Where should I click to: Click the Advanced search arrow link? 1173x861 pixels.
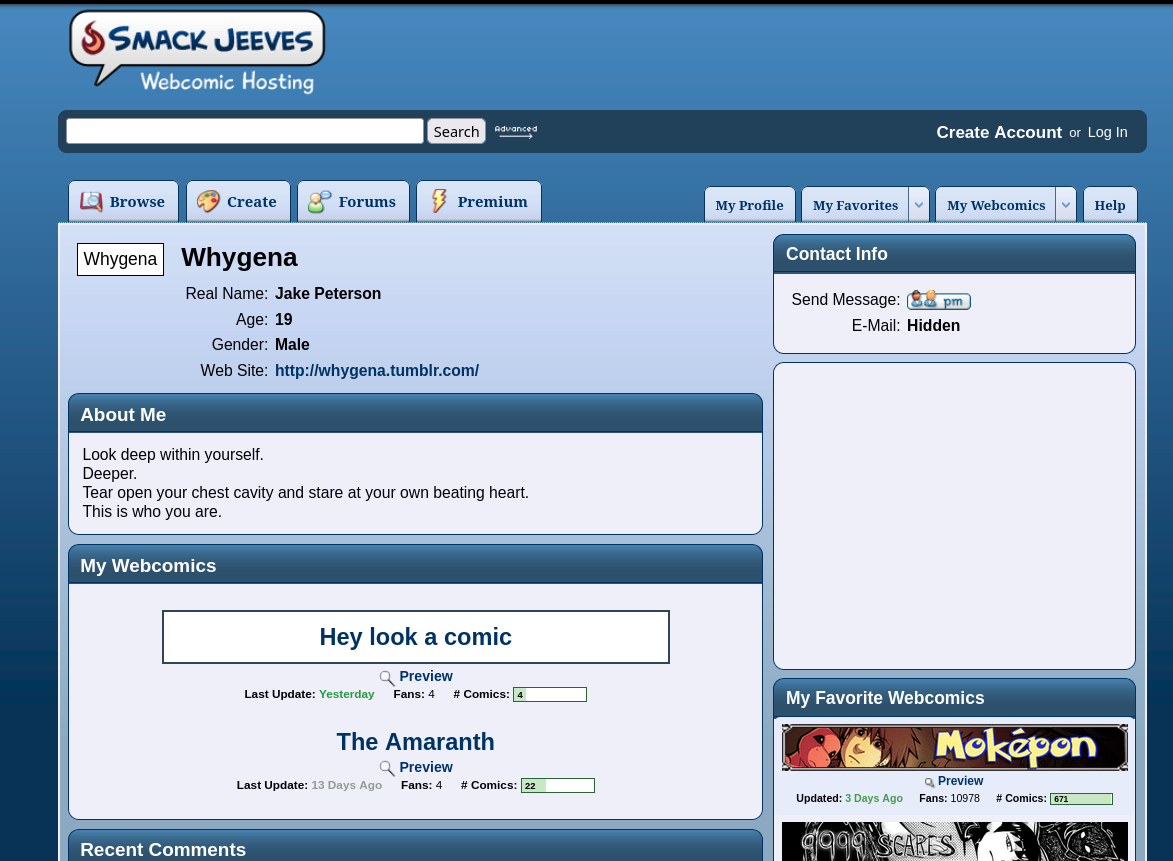coord(515,132)
